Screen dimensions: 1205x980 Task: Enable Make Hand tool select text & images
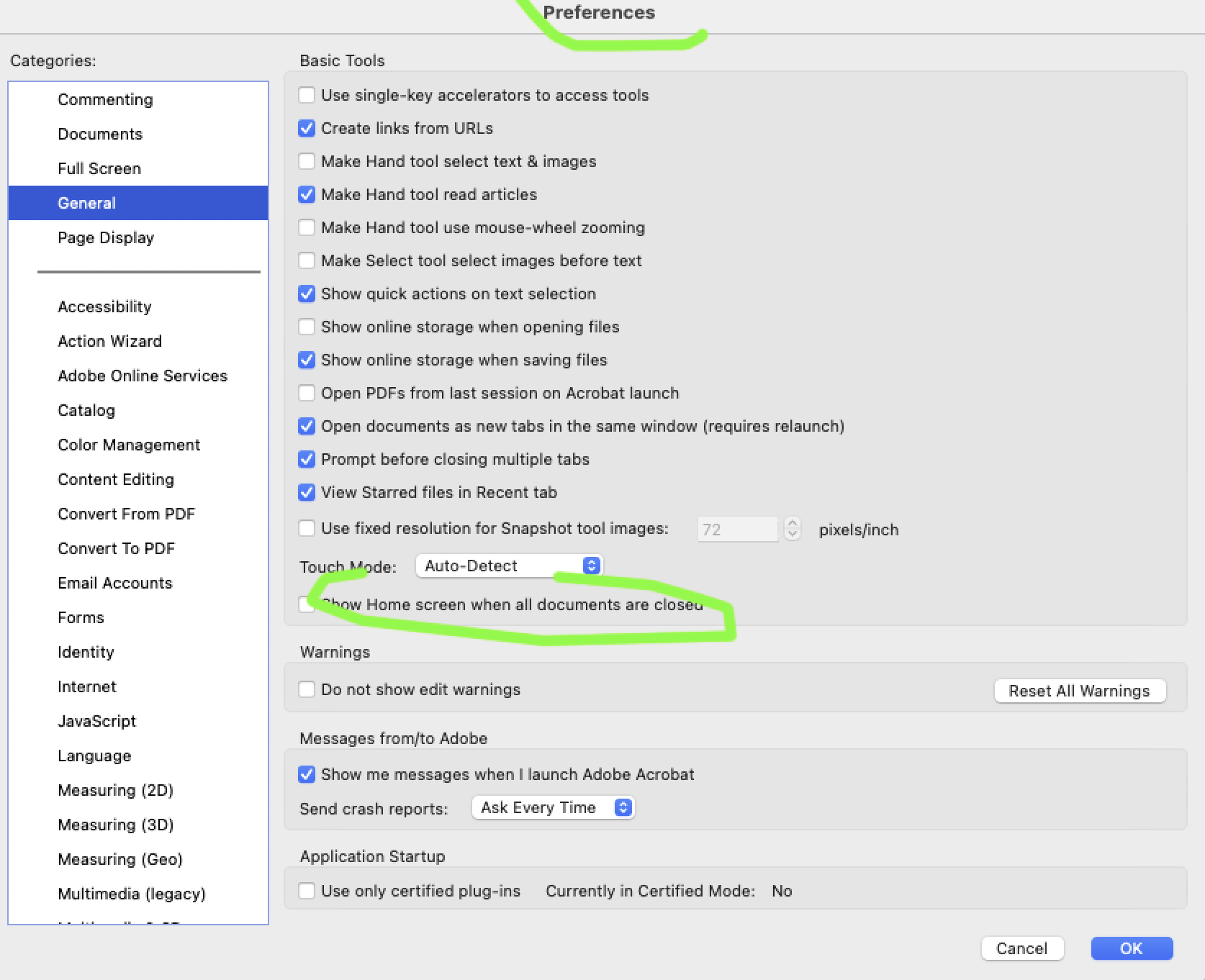[307, 161]
